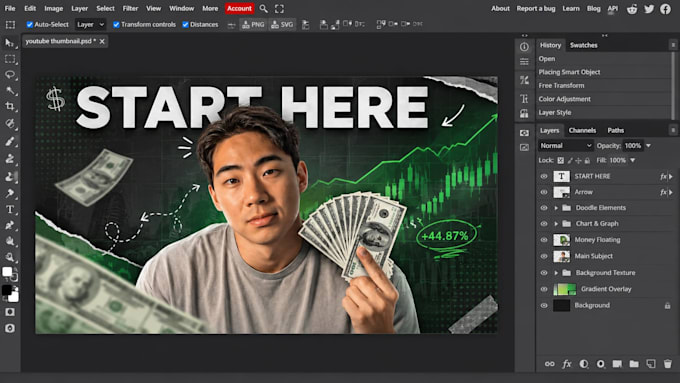Click the red Account button
680x383 pixels.
tap(239, 8)
